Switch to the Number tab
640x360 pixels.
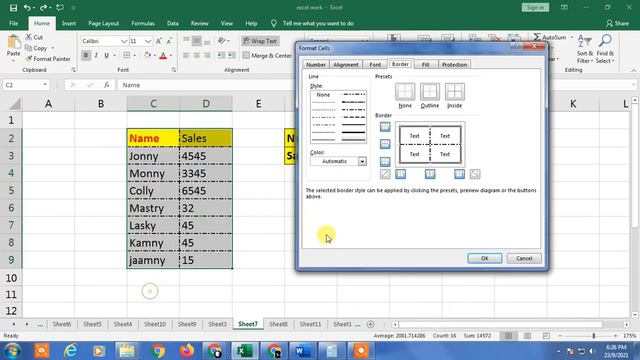316,64
